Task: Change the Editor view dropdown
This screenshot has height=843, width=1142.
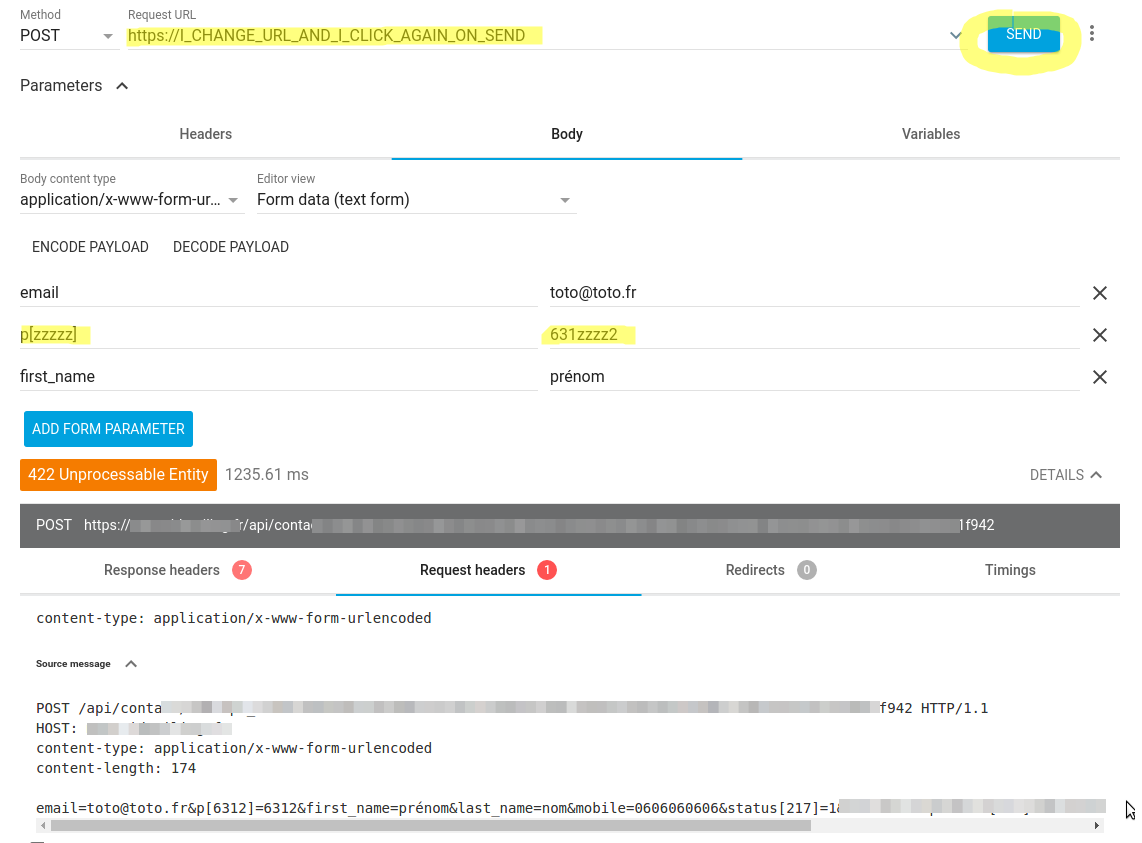Action: (x=565, y=199)
